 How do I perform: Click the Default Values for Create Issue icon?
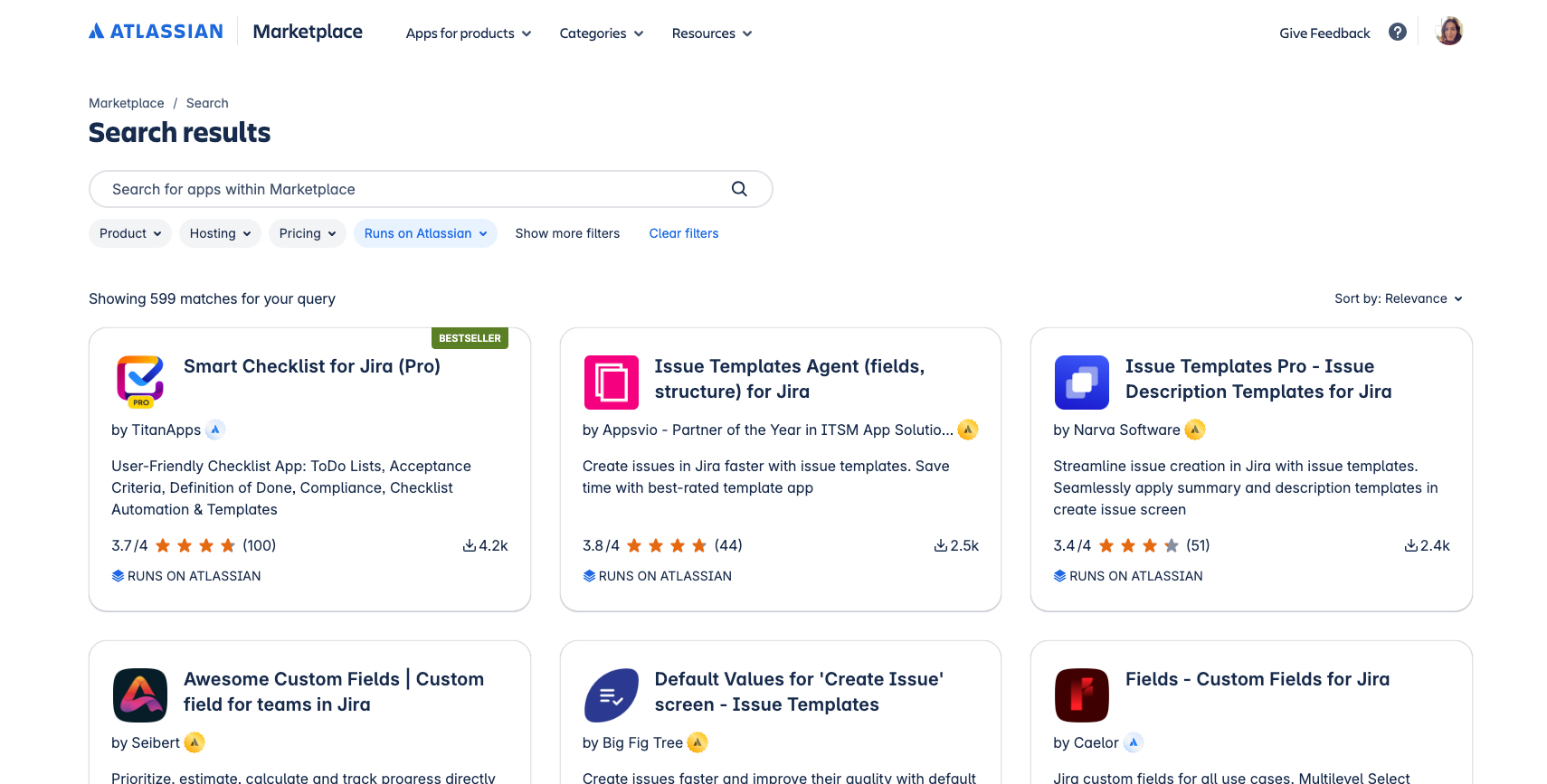click(x=611, y=694)
